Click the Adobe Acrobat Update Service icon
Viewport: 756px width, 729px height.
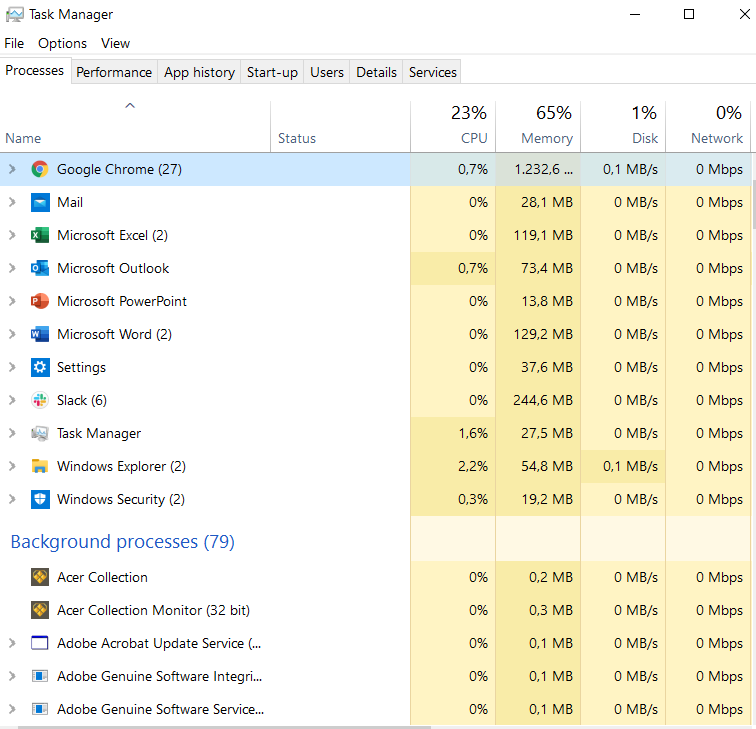click(40, 643)
